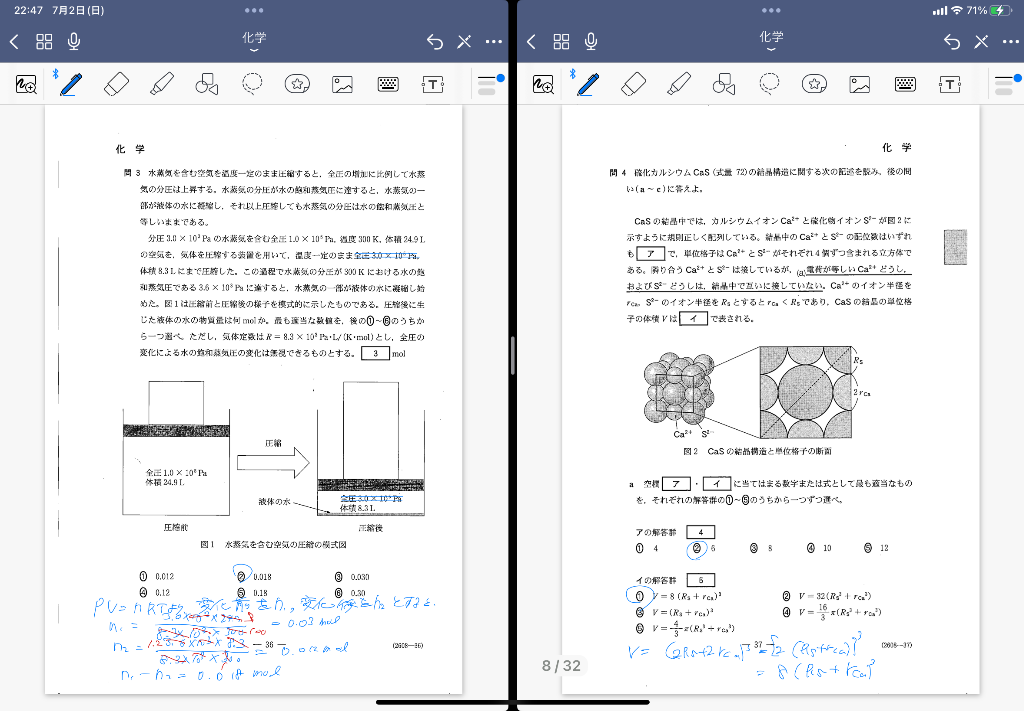Open the Shapes tool in left pane
Viewport: 1024px width, 711px height.
tap(207, 84)
